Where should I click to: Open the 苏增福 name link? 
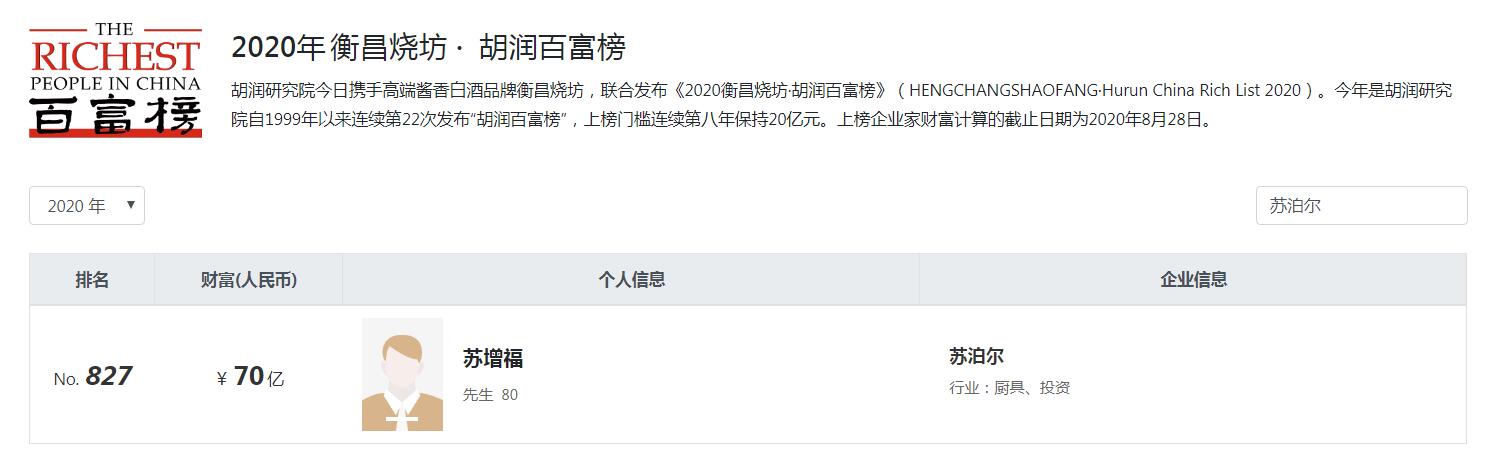493,358
